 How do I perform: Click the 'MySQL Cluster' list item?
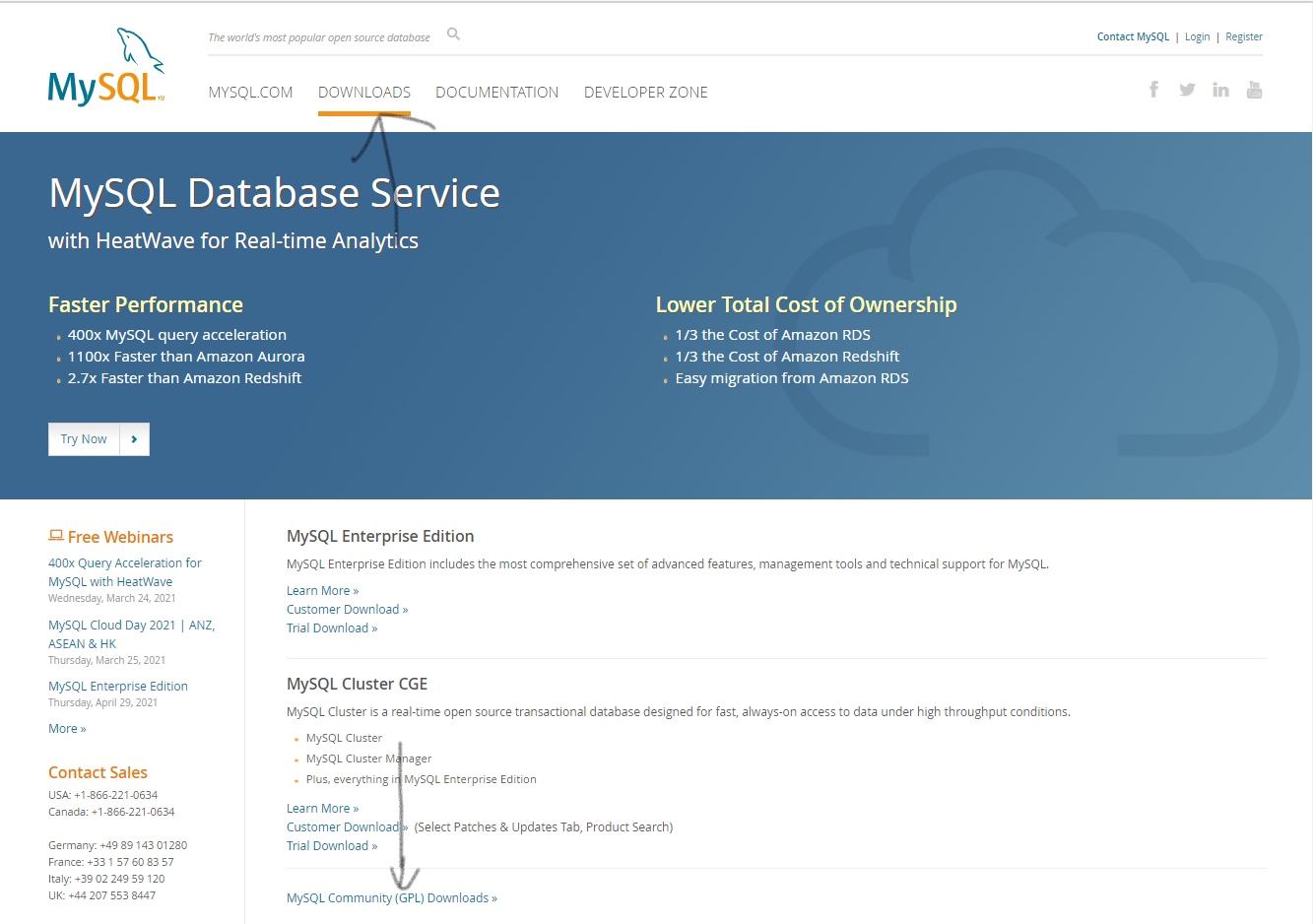pos(344,738)
